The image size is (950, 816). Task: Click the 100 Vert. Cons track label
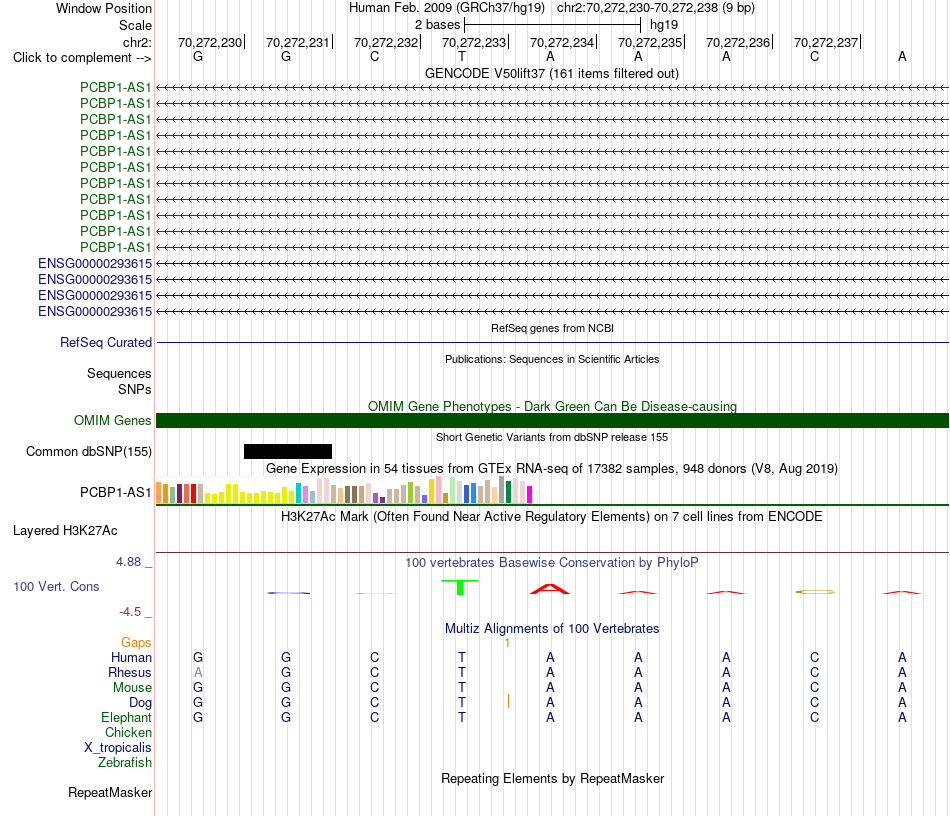(x=56, y=586)
